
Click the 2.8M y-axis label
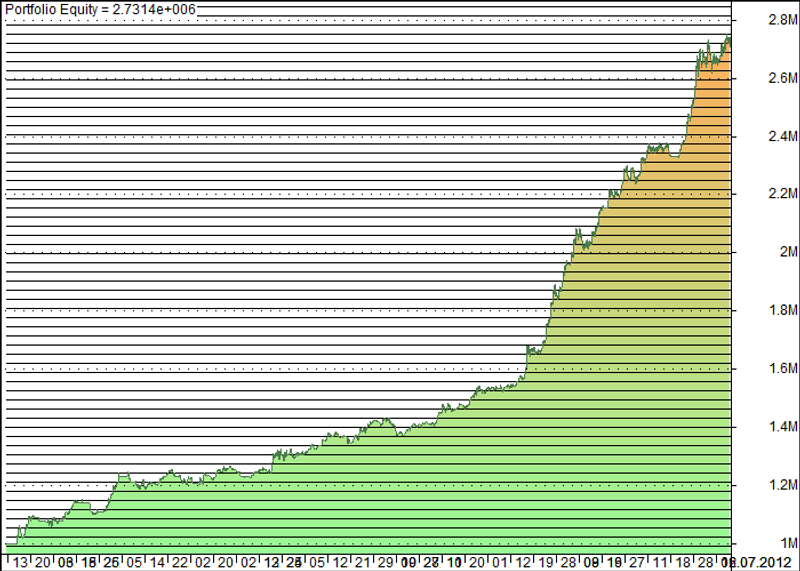[x=782, y=20]
